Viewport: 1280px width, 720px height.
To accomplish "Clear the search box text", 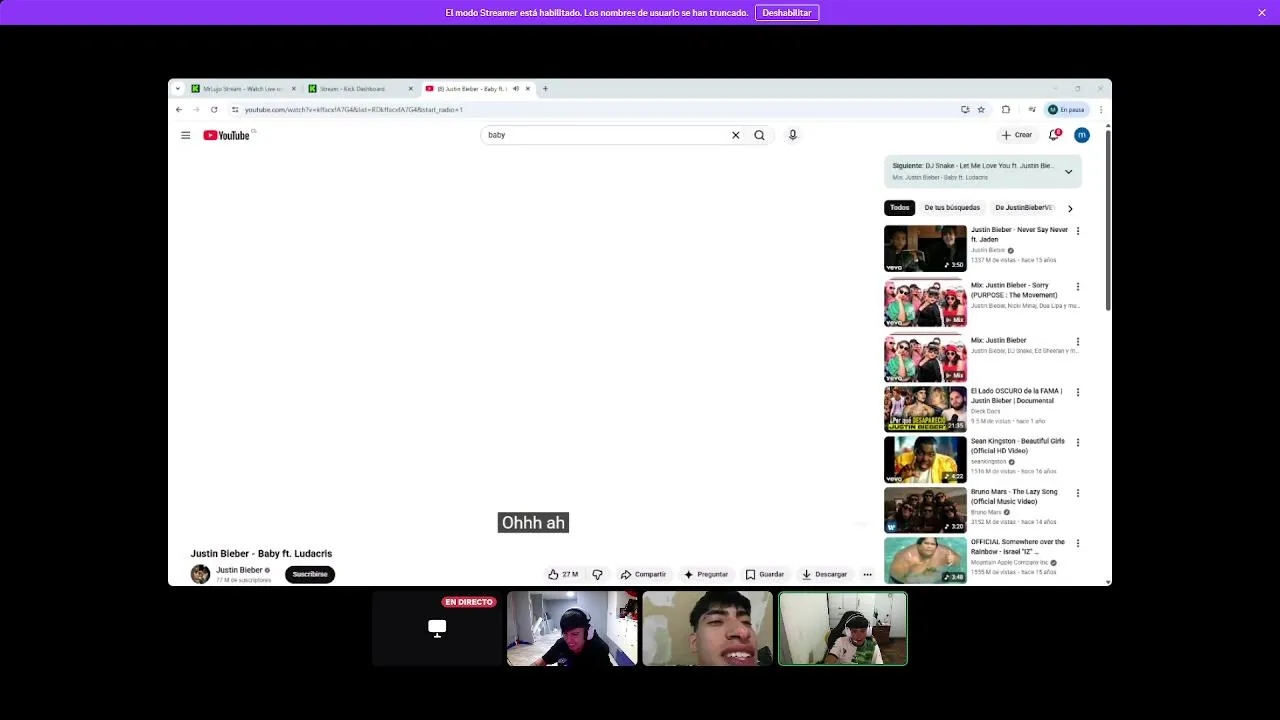I will [735, 135].
